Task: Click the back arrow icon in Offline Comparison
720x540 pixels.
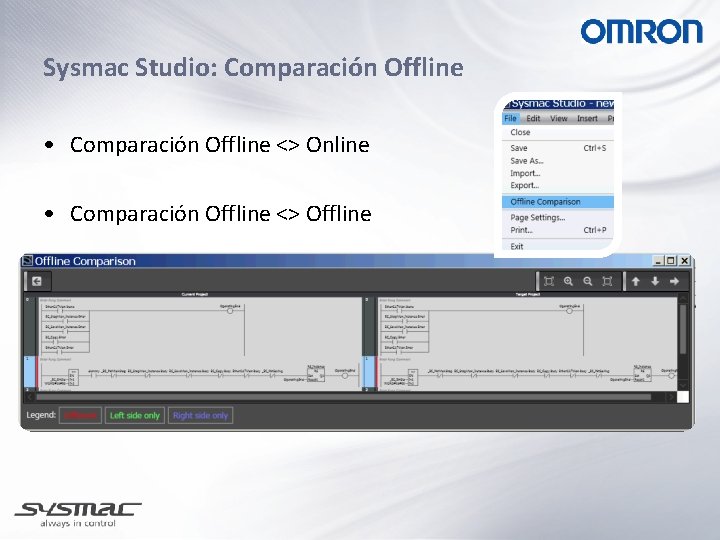Action: 37,281
